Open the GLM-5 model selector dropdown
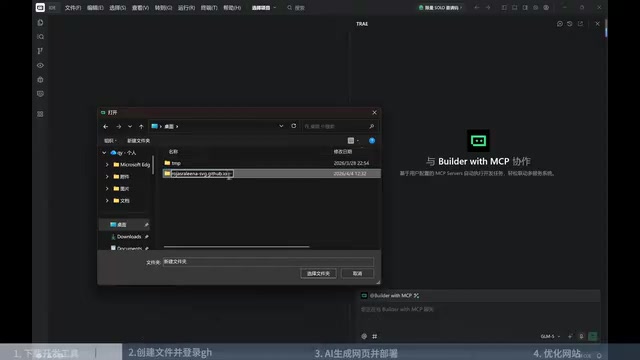This screenshot has width=640, height=360. [x=550, y=336]
